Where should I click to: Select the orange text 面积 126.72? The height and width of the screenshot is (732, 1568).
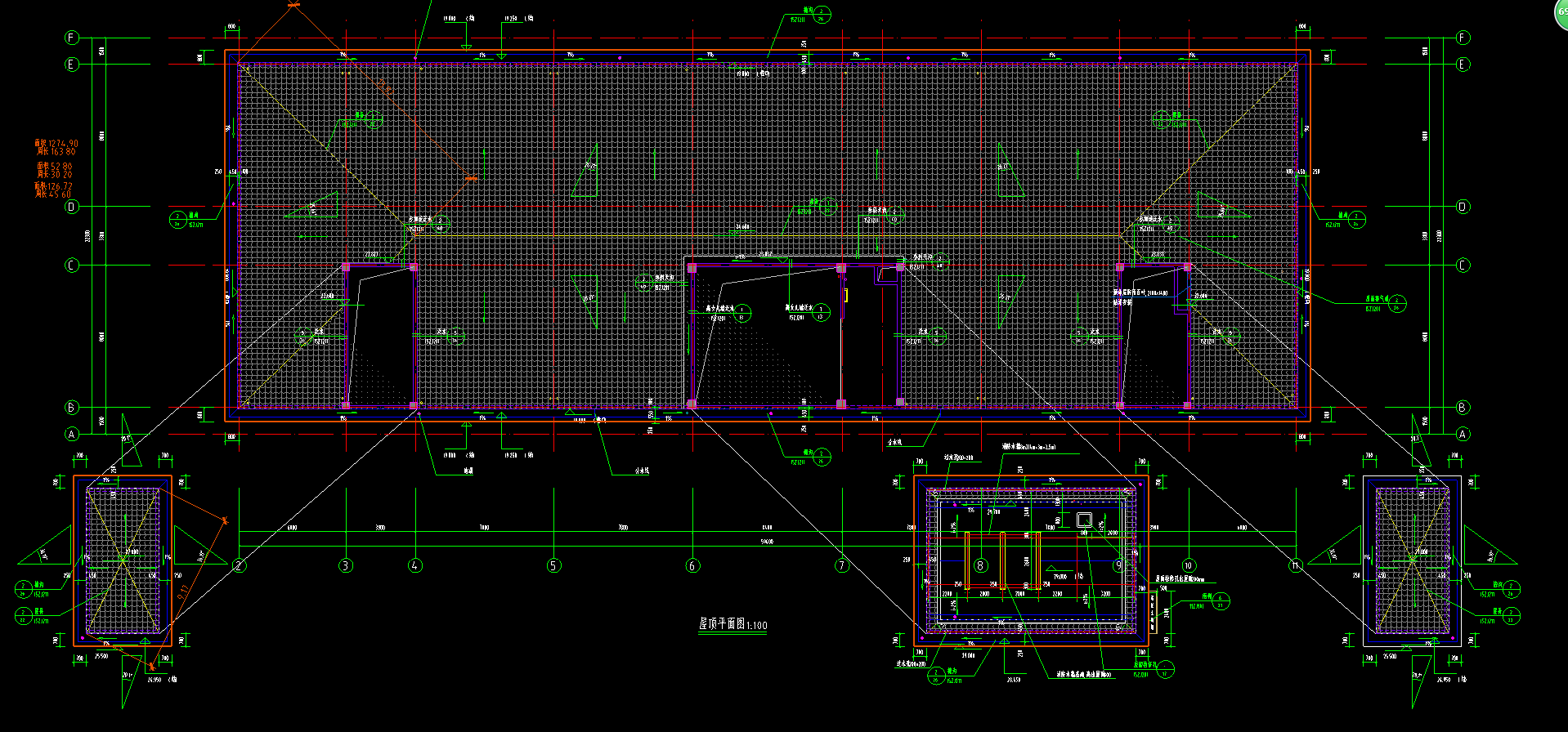click(x=54, y=186)
